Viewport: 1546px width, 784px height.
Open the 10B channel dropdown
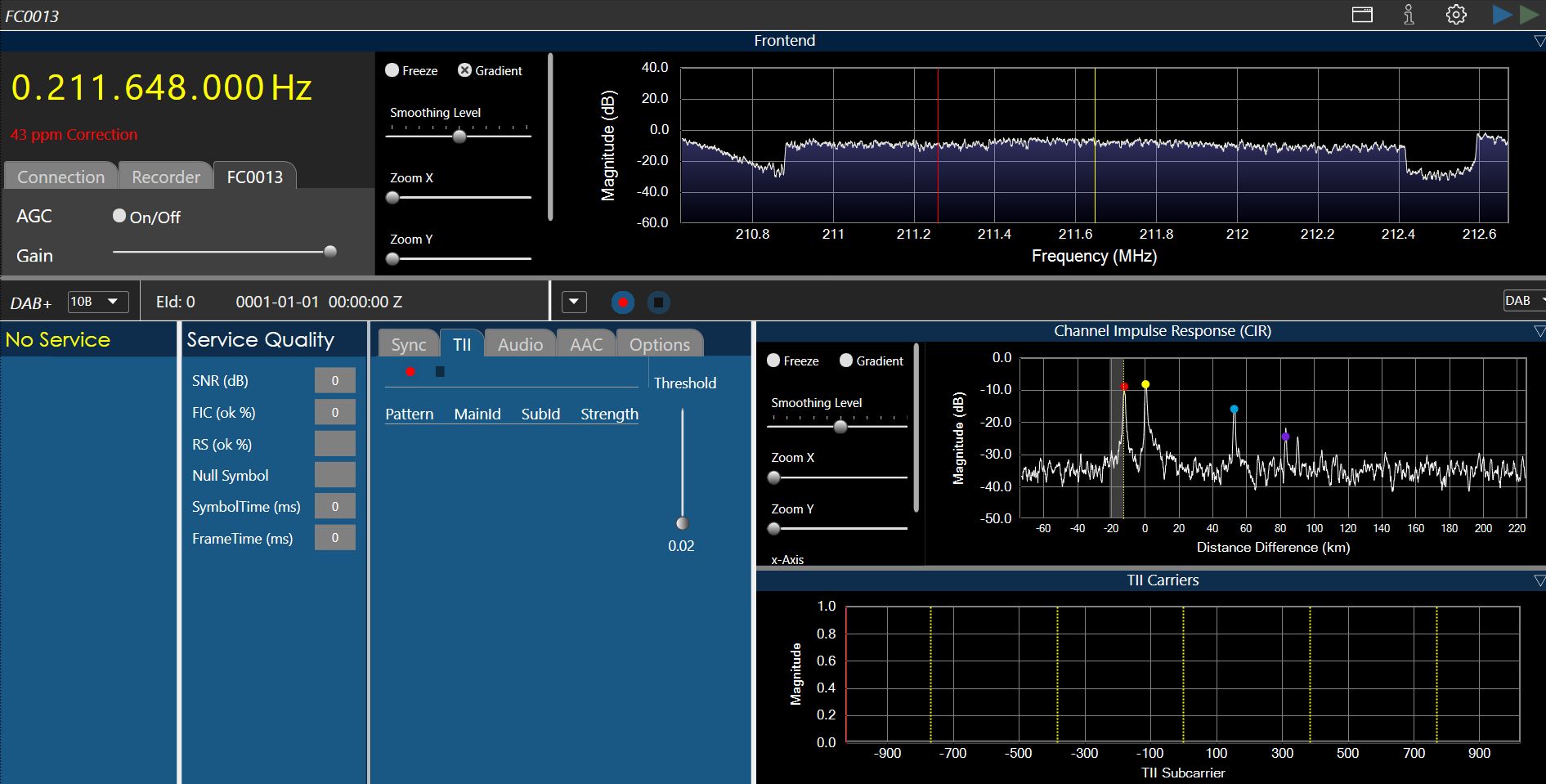[x=97, y=302]
